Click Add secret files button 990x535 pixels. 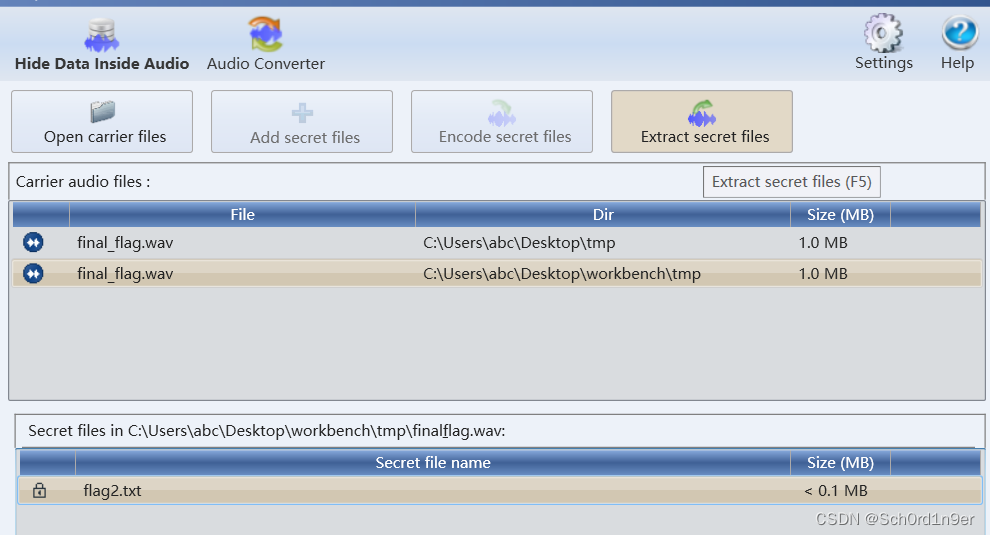coord(302,121)
